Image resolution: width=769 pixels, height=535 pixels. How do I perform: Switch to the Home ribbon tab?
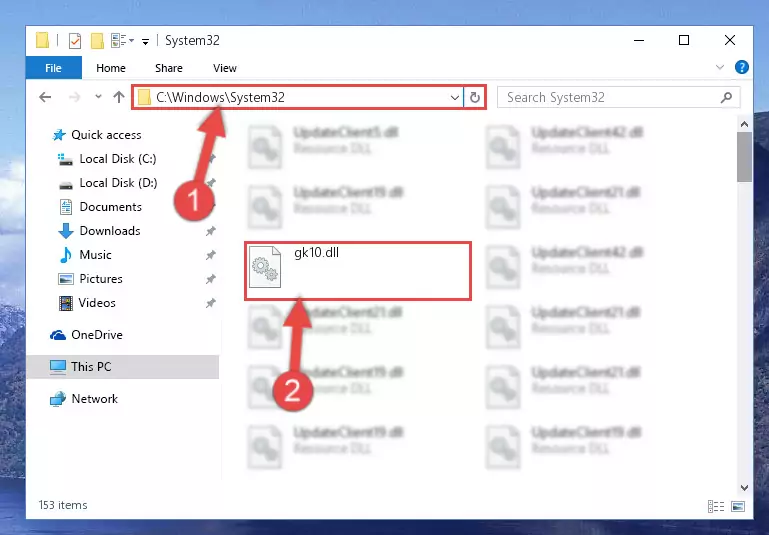pos(111,68)
